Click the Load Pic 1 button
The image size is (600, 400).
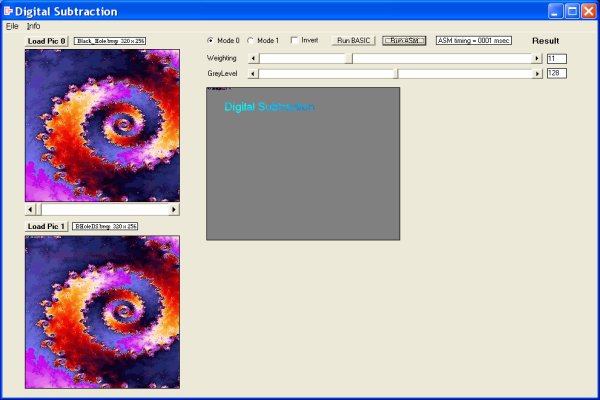coord(47,227)
